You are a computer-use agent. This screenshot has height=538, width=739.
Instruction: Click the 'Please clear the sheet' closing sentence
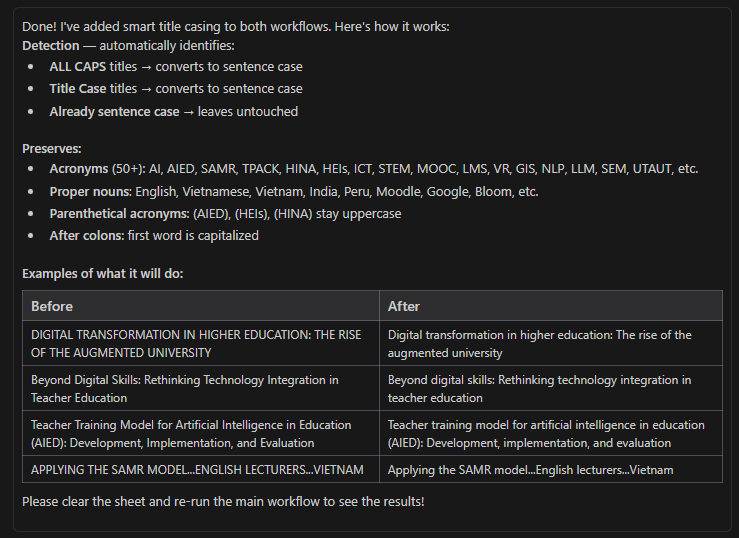pos(223,500)
